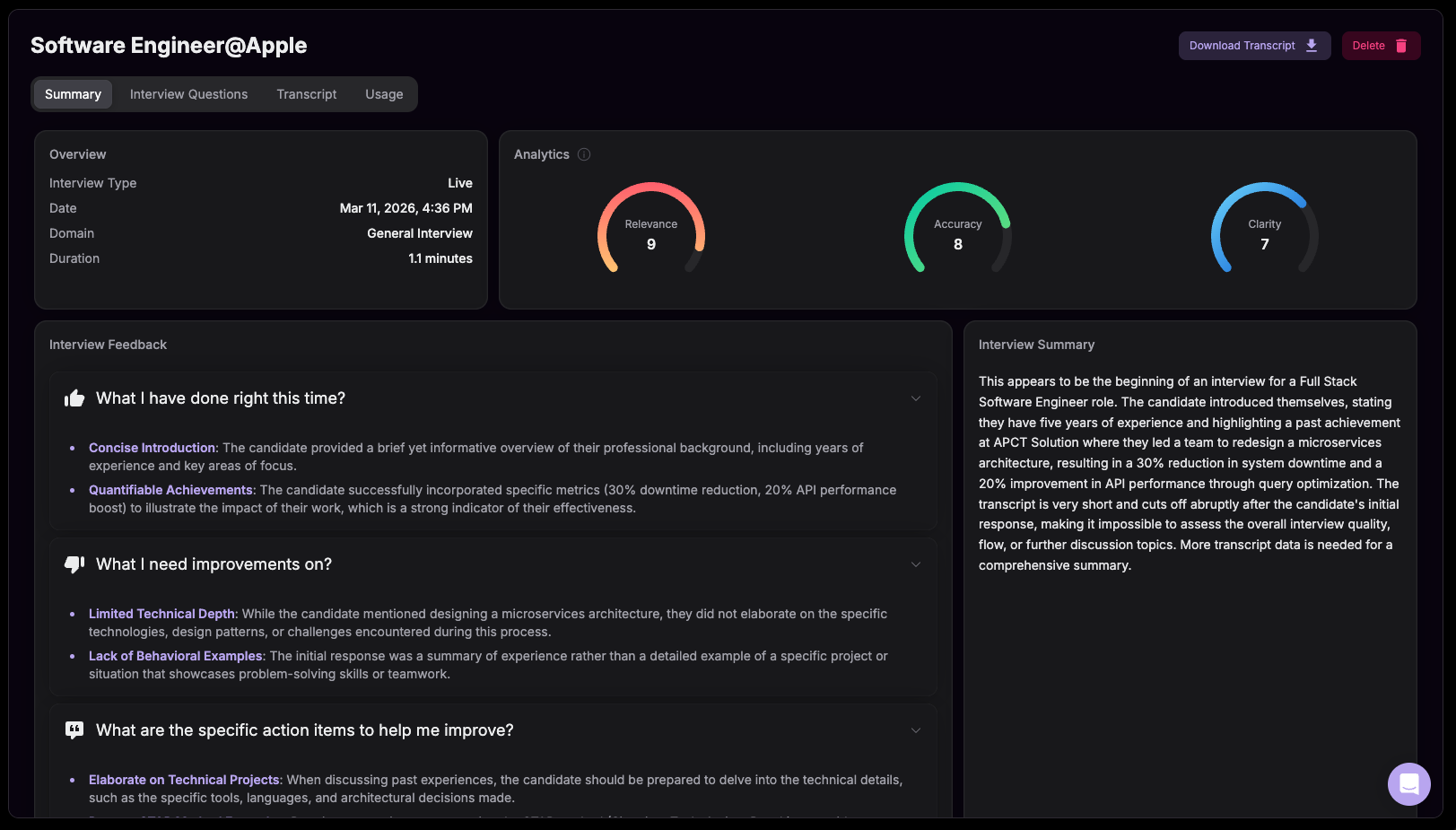Image resolution: width=1456 pixels, height=830 pixels.
Task: Click the 'Domain' label
Action: [72, 233]
